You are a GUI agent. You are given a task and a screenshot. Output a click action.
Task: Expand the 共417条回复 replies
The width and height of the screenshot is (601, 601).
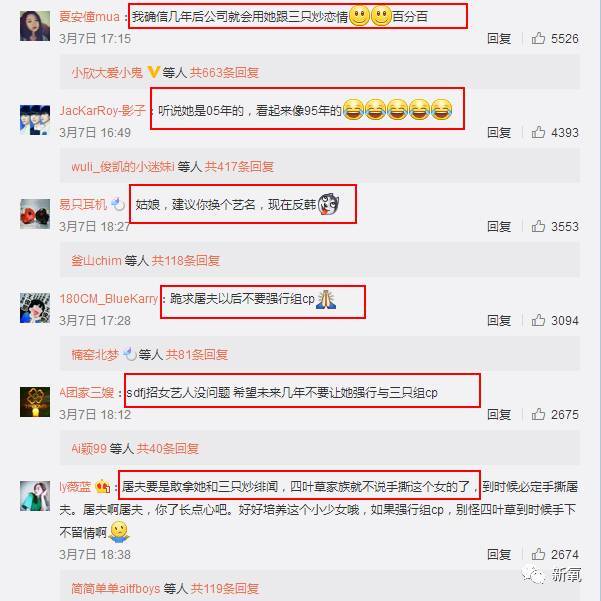239,166
